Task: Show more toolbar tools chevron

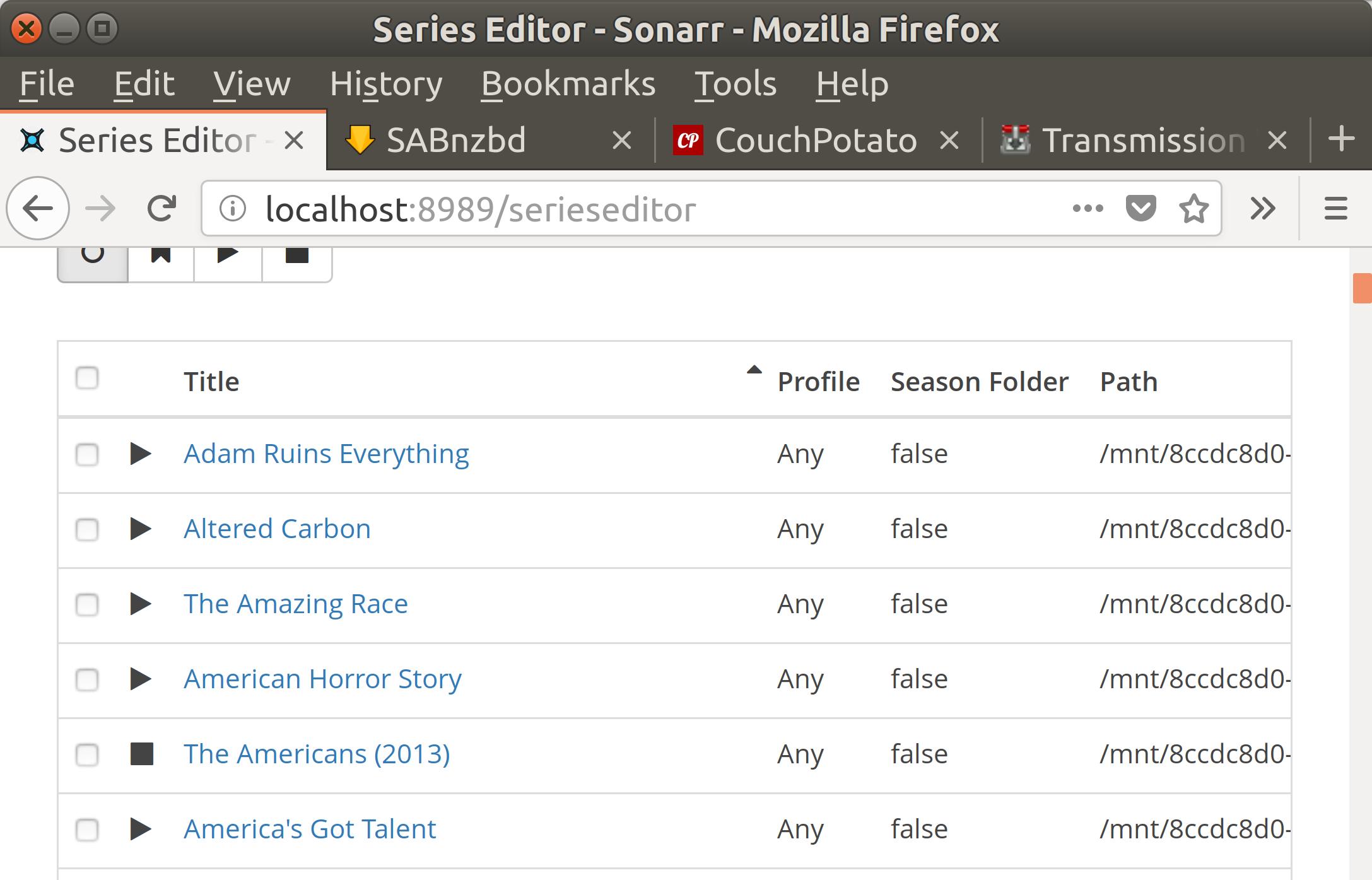Action: point(1263,208)
